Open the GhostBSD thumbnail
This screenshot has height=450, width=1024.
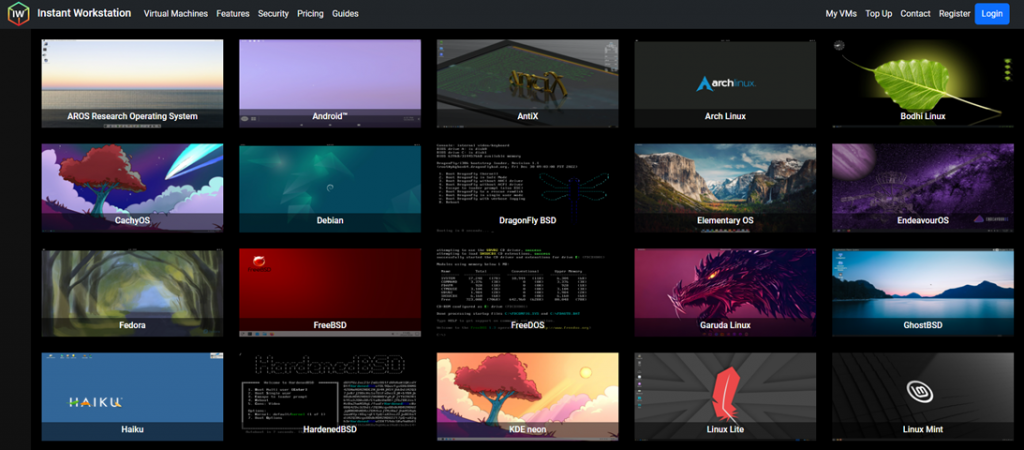click(x=923, y=293)
